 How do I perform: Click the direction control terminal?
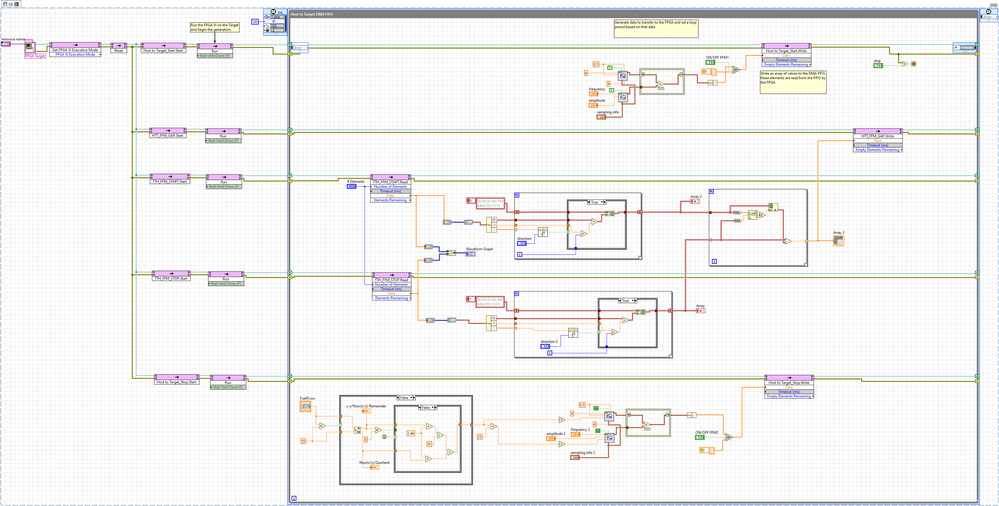(x=522, y=243)
